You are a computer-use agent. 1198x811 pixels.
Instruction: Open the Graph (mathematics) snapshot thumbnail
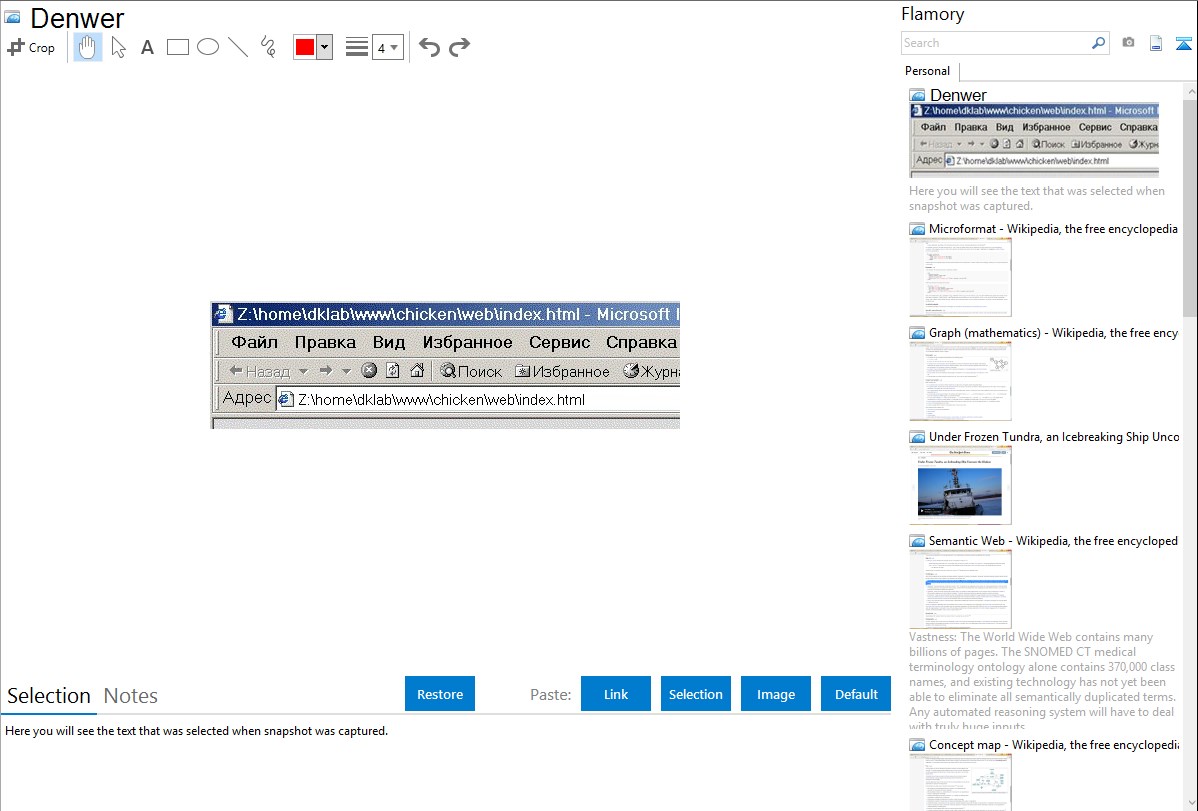tap(960, 381)
